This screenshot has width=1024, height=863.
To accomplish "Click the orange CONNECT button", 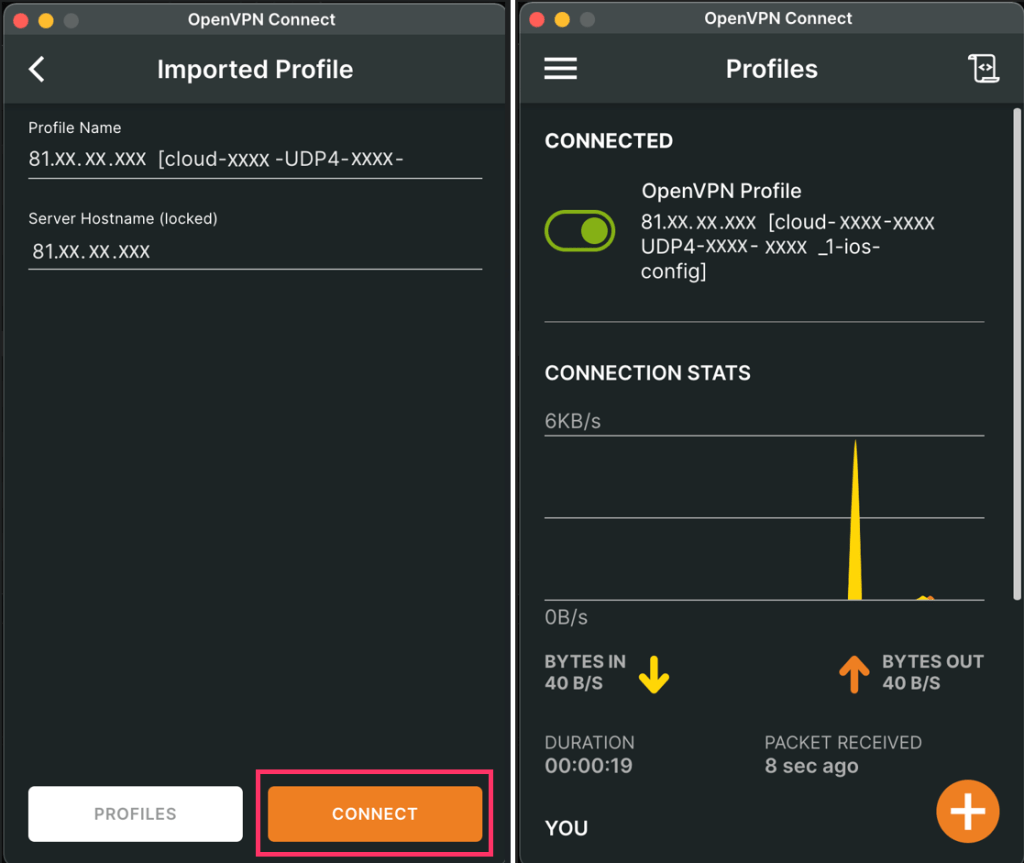I will point(375,813).
